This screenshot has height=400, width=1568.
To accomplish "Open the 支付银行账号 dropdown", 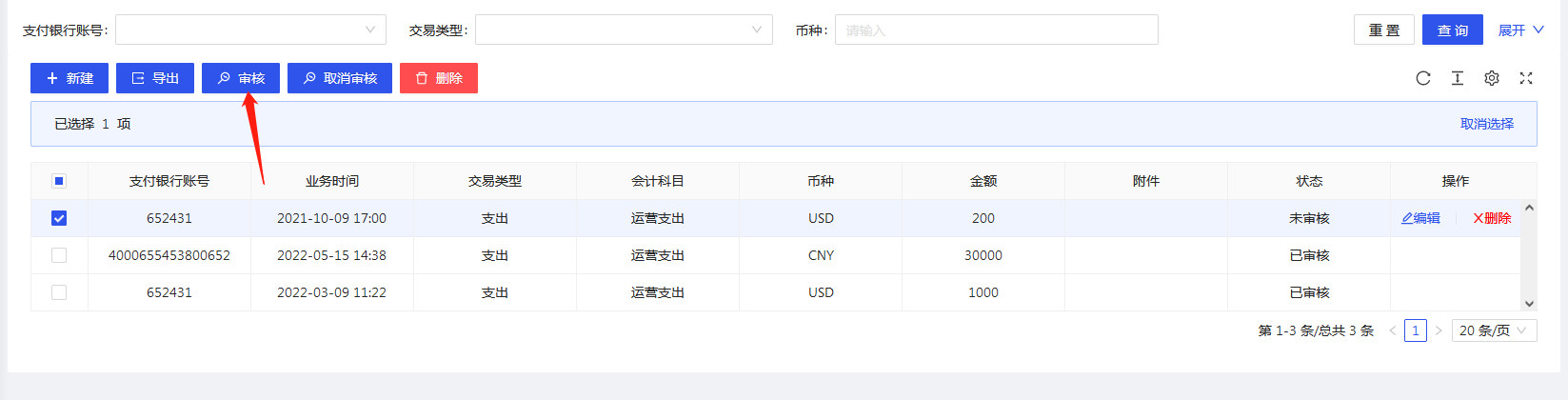I will click(x=251, y=30).
